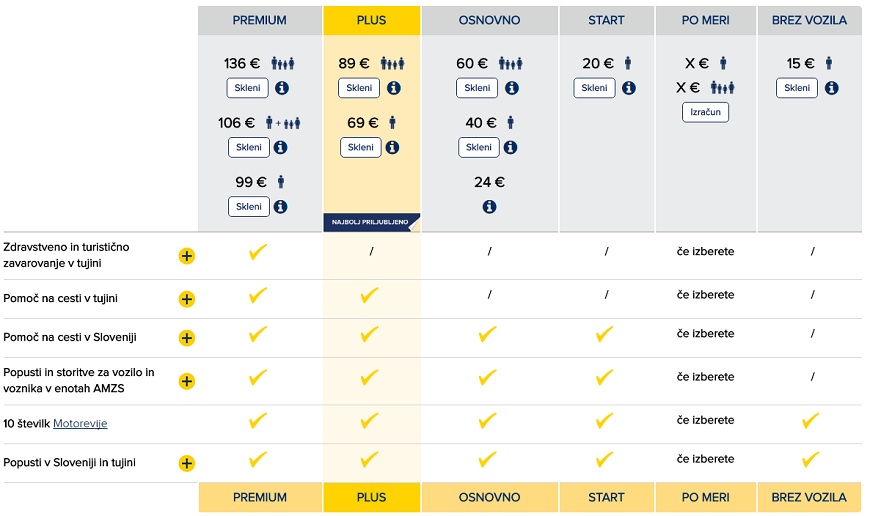
Task: Click info icon for Osnovno 24 € price
Action: click(x=489, y=207)
